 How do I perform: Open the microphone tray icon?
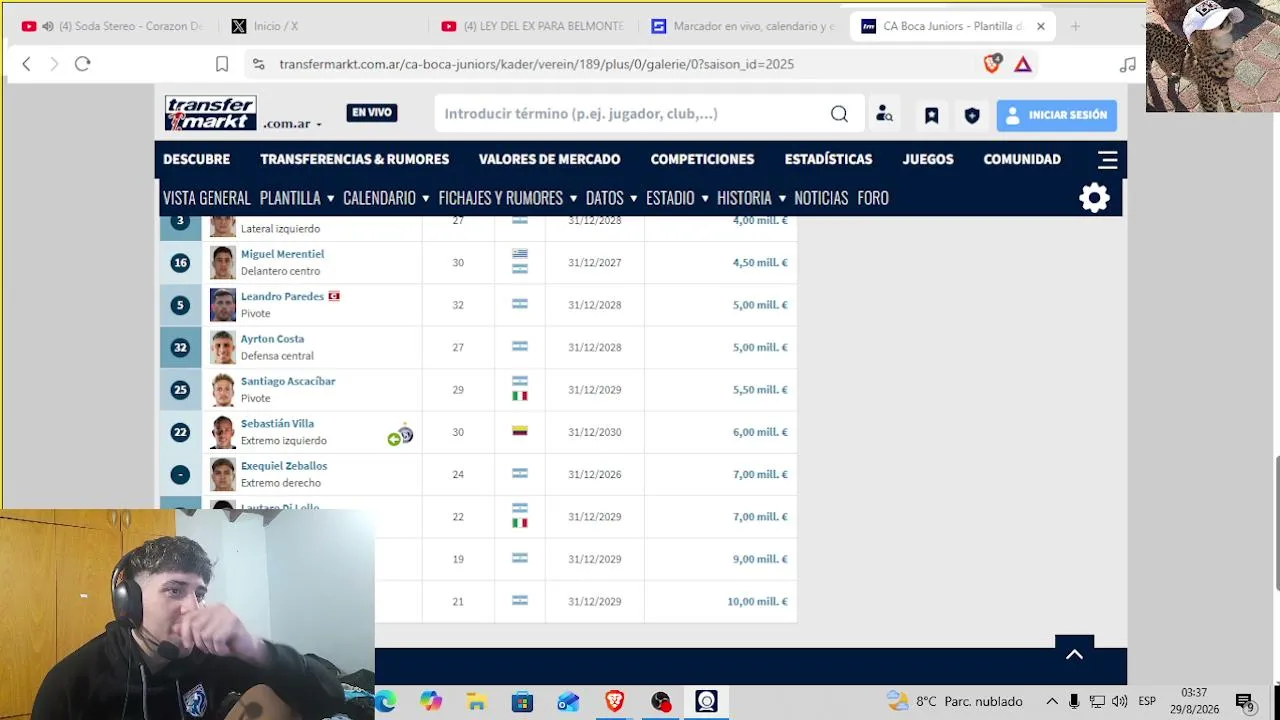[x=1074, y=701]
